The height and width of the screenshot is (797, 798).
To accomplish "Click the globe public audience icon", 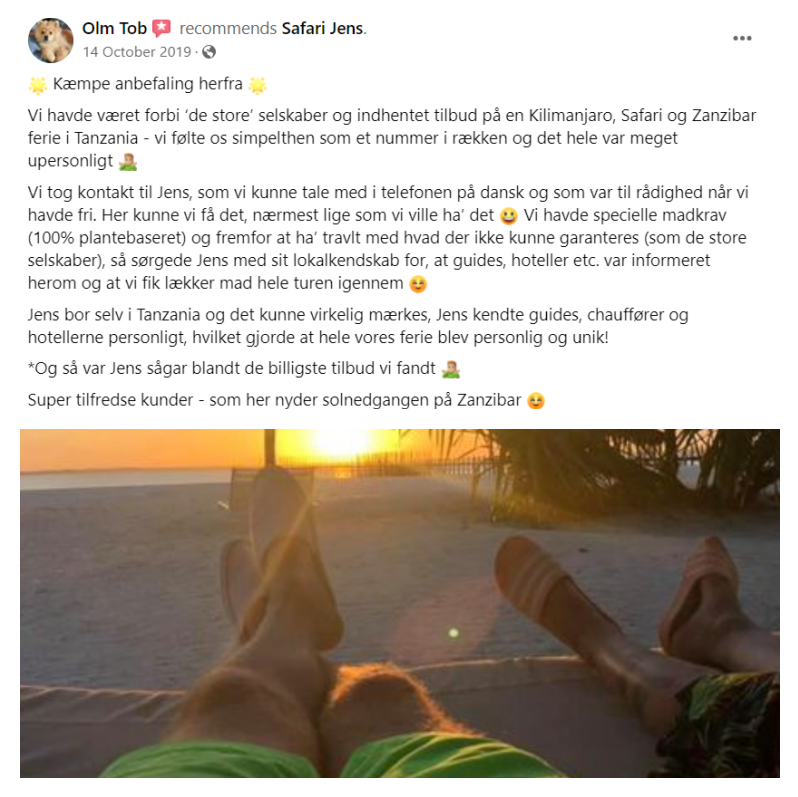I will pos(209,52).
